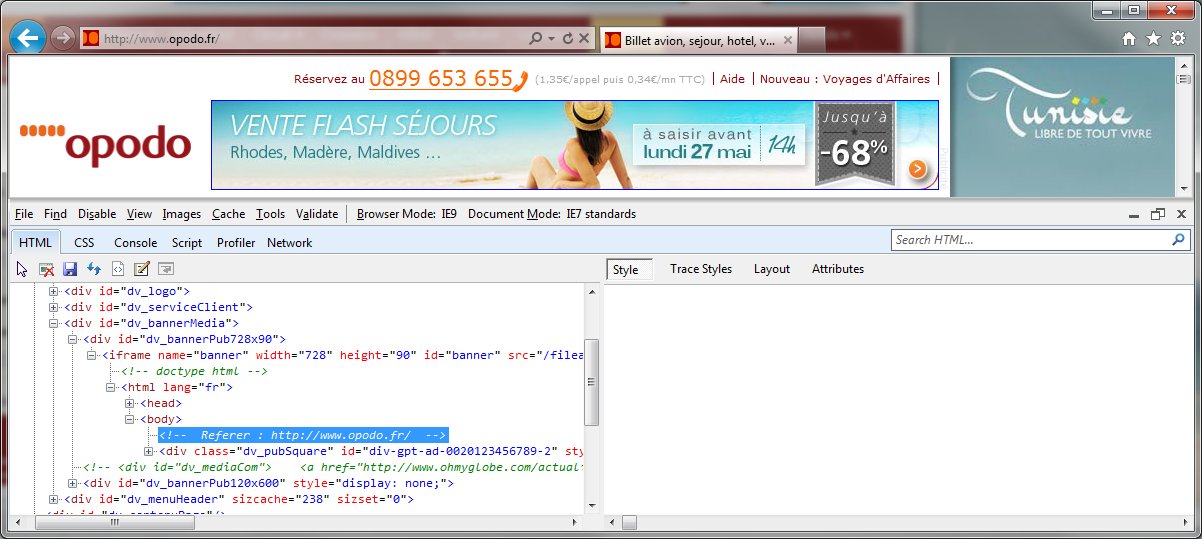
Task: Unpin developer tools into separate window
Action: click(x=1158, y=214)
